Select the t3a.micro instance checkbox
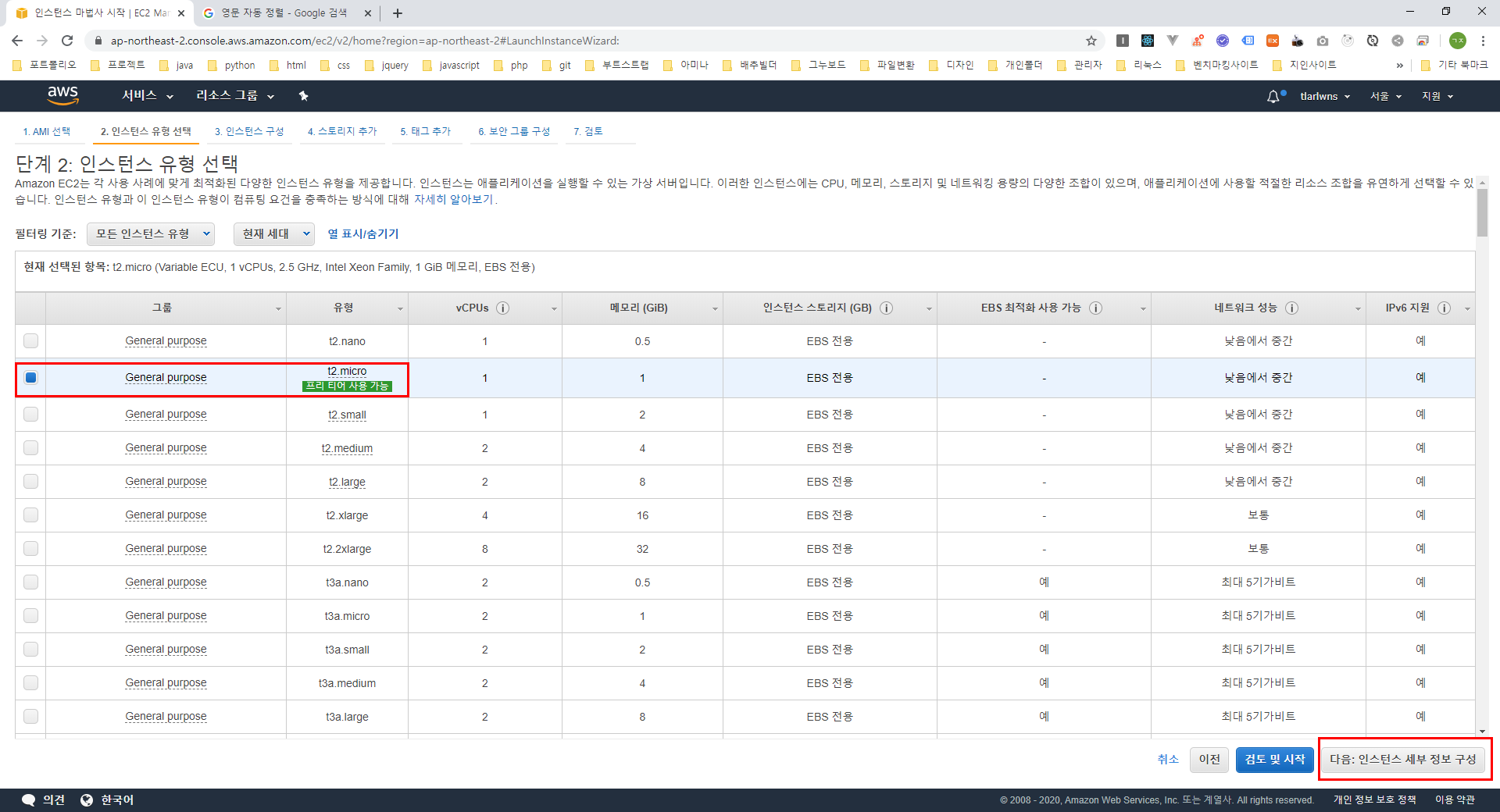Screen dimensions: 1500x812 [30, 615]
